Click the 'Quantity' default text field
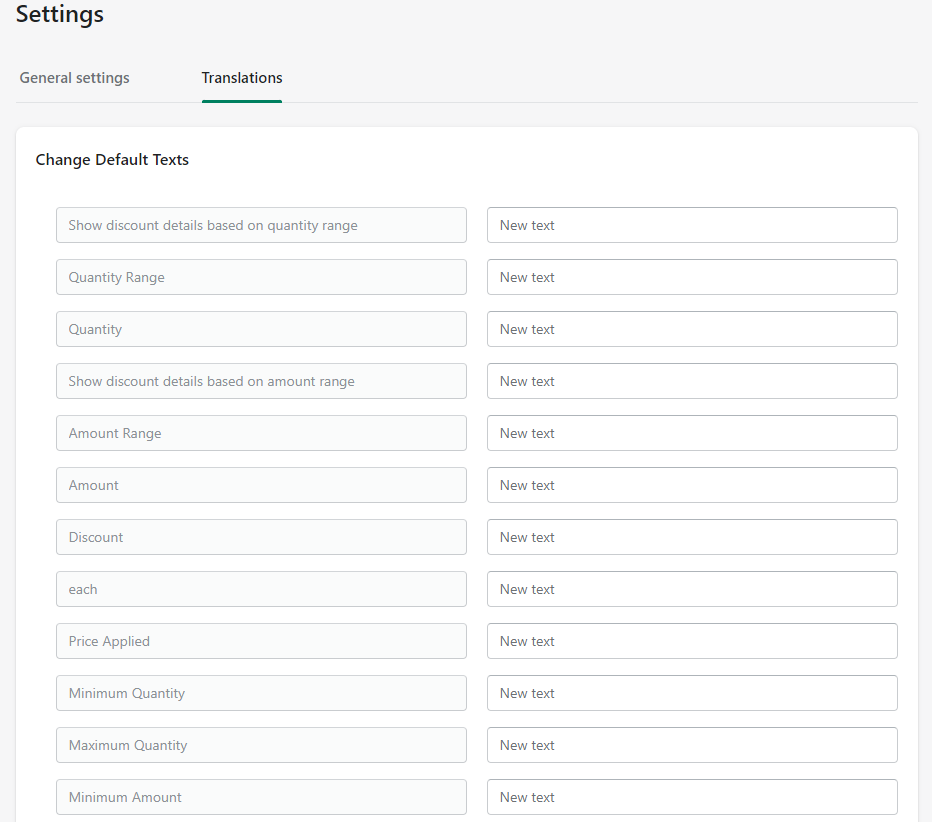 [262, 329]
